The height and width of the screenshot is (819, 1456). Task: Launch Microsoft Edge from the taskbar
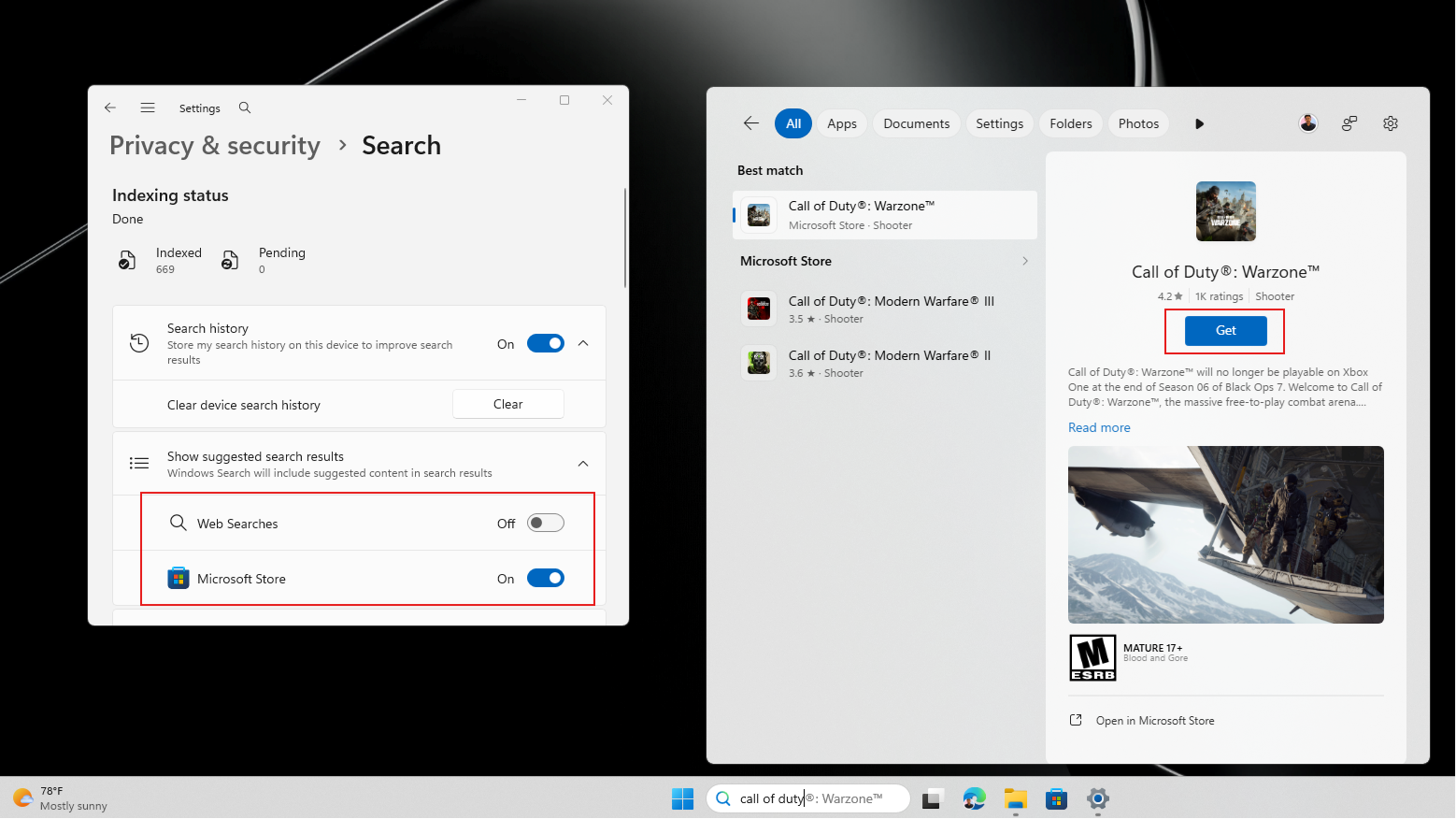coord(975,798)
